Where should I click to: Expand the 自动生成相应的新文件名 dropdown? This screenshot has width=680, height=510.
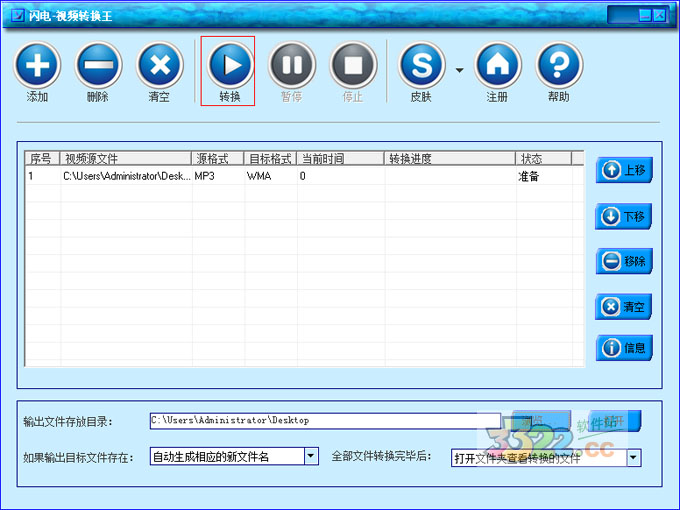311,457
